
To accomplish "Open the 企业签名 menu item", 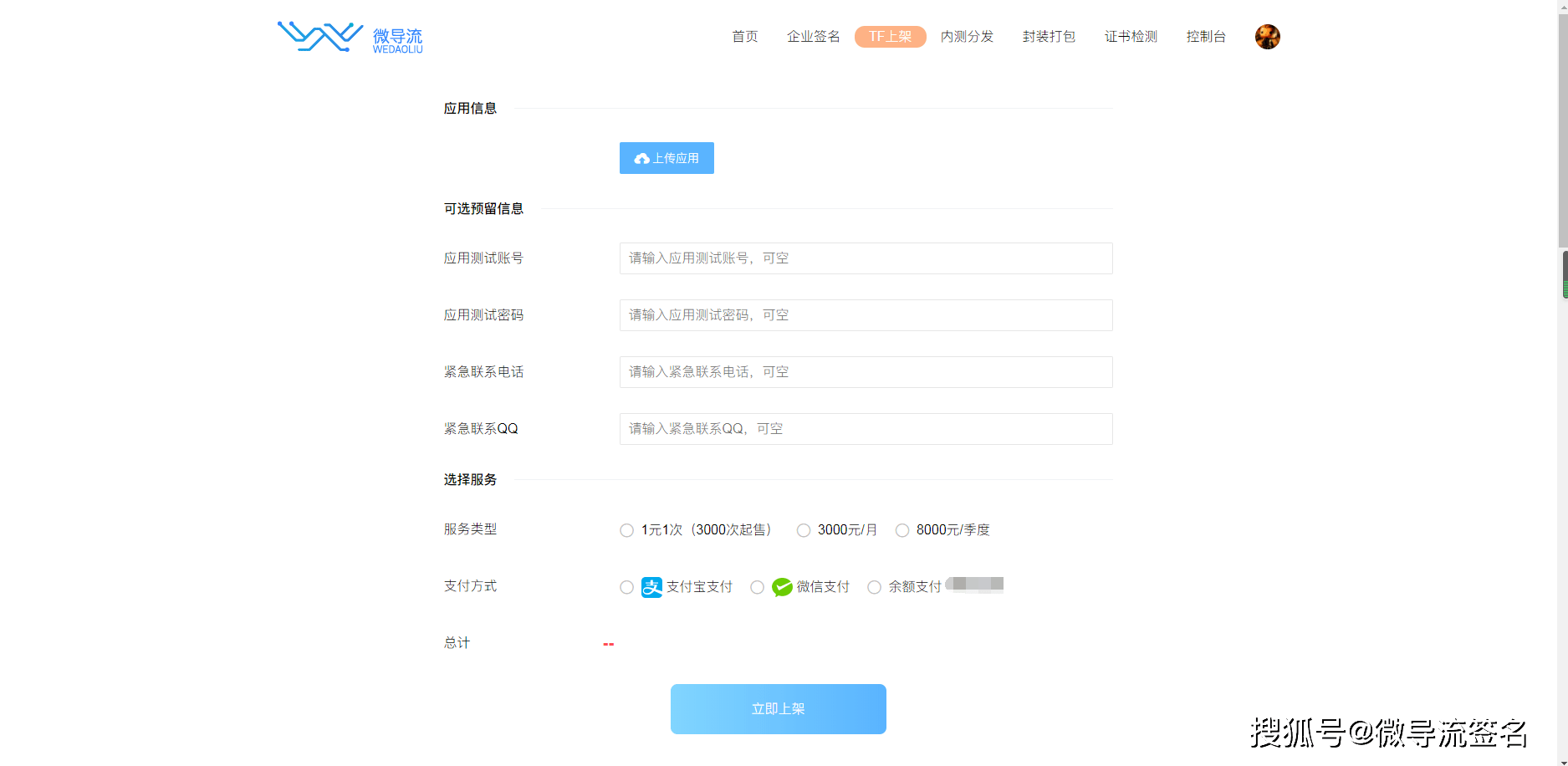I will coord(813,37).
